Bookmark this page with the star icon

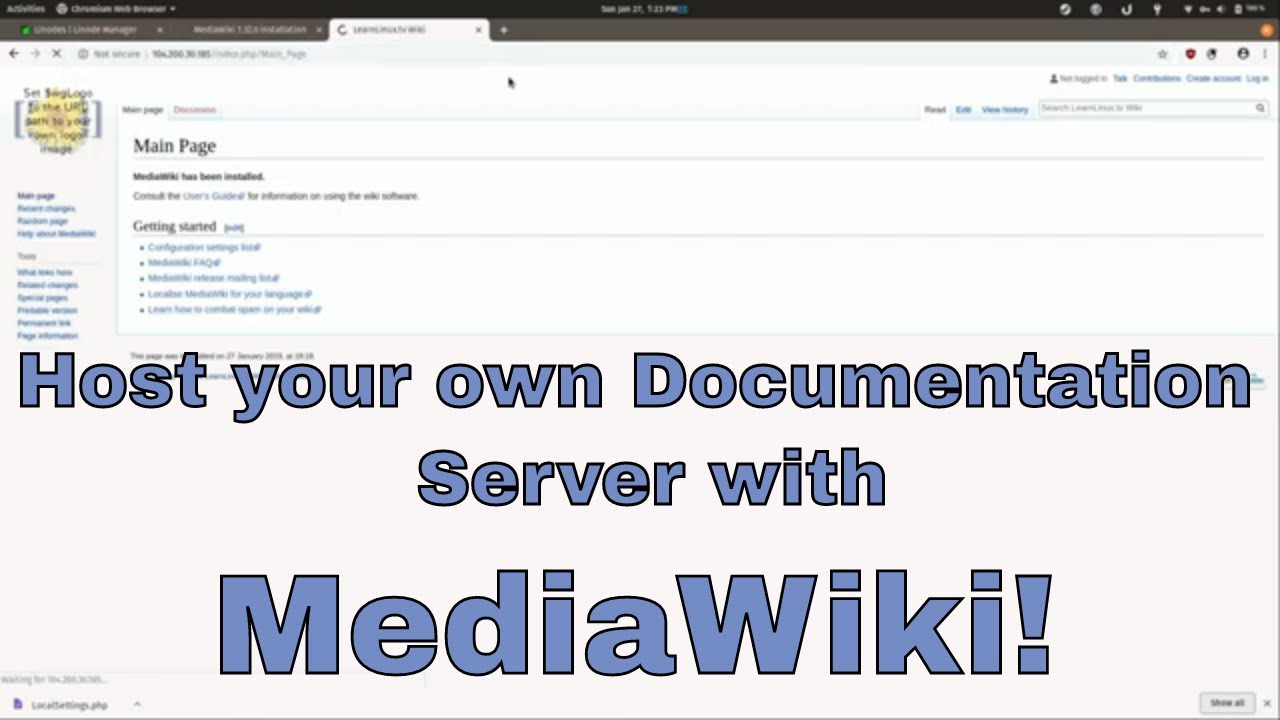(1162, 54)
